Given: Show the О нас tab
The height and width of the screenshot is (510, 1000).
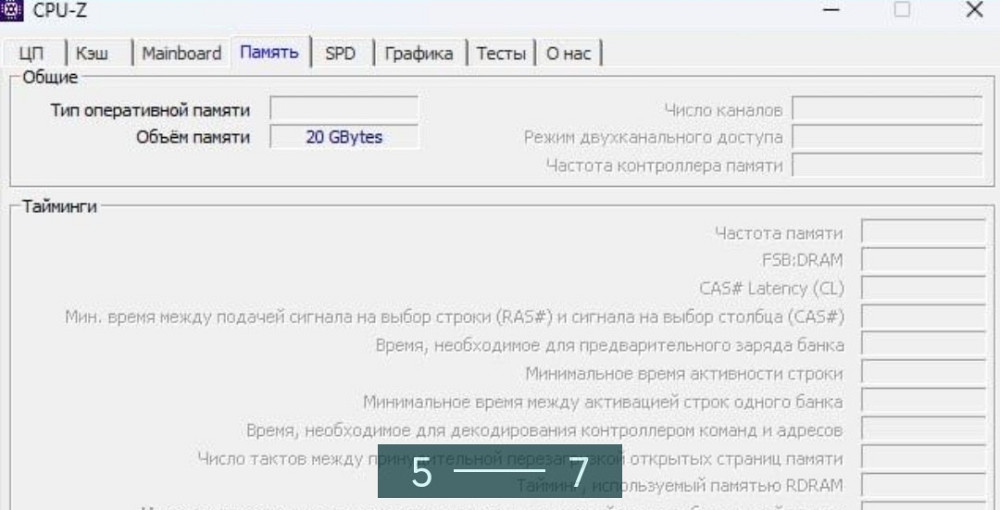Looking at the screenshot, I should pos(569,54).
